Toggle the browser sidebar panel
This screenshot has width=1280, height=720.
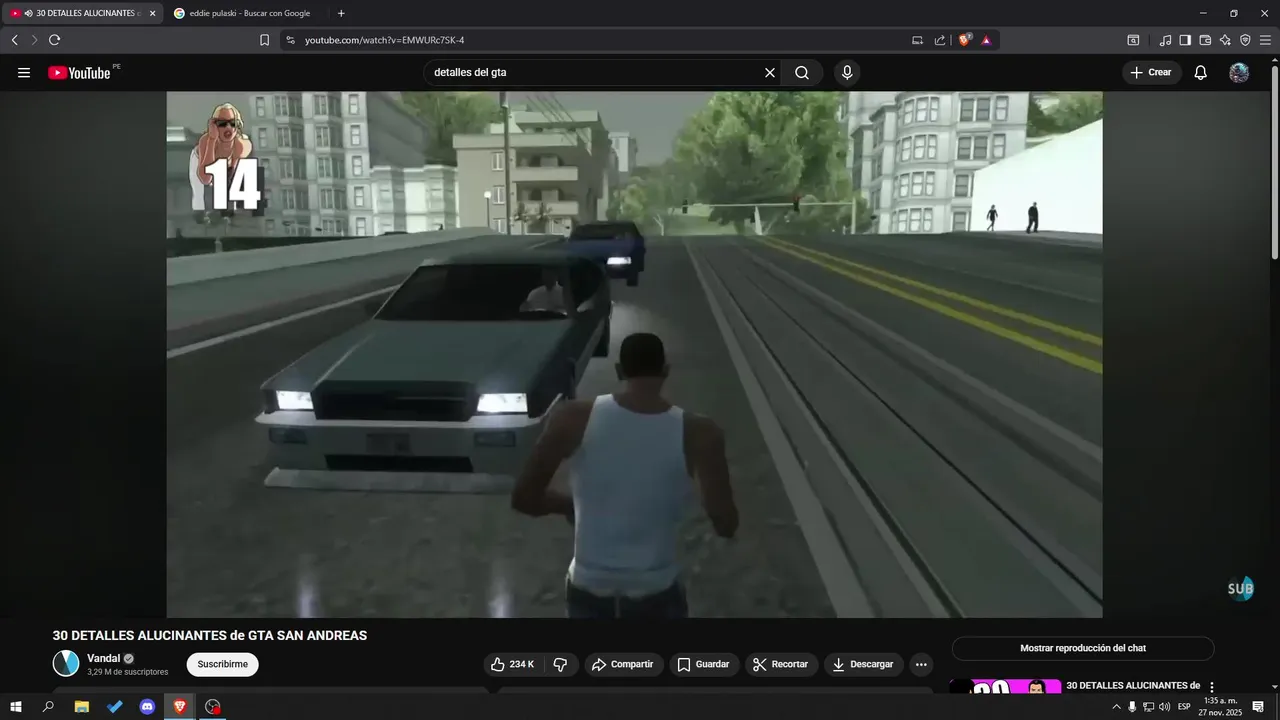click(x=1185, y=40)
